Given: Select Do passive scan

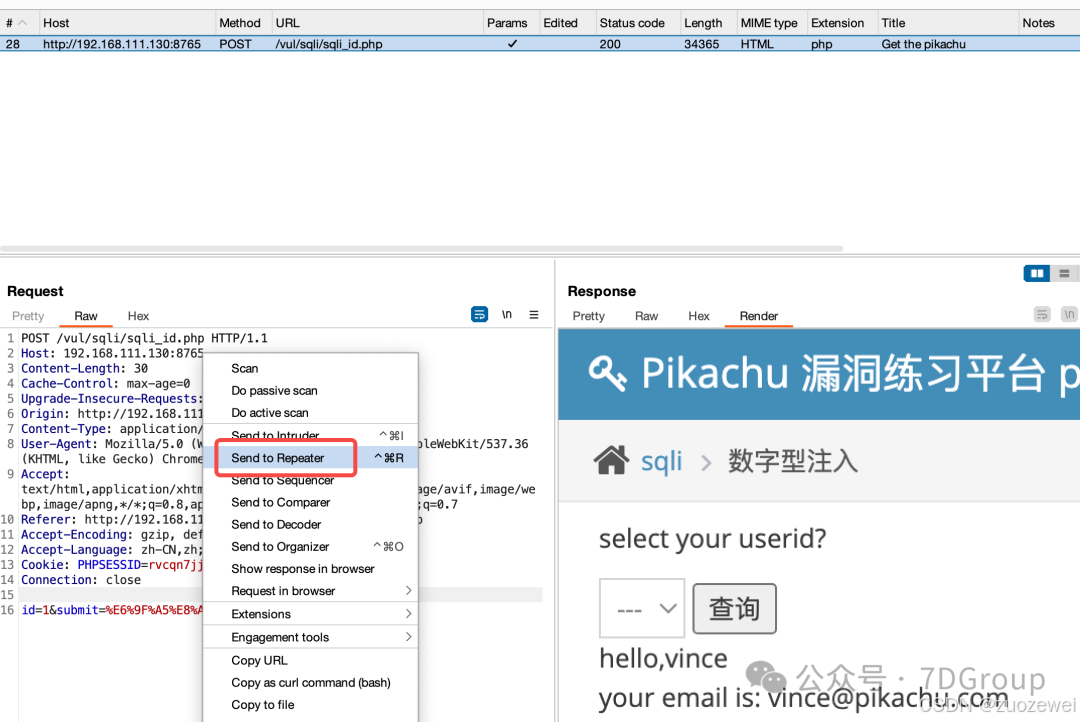Looking at the screenshot, I should (x=311, y=391).
